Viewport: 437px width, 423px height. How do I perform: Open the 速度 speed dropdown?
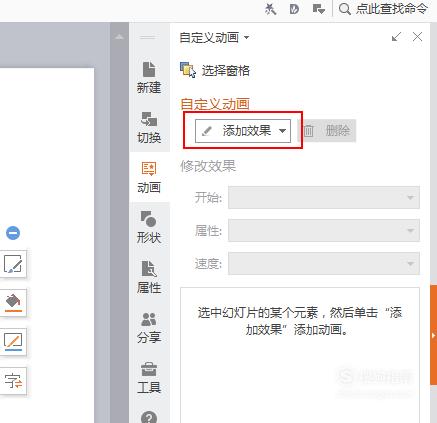pos(324,264)
